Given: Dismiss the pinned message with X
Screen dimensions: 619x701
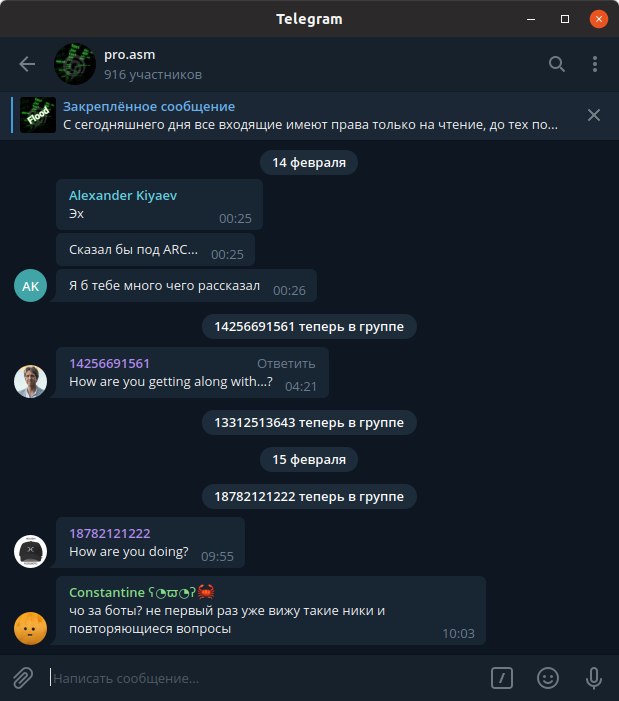Looking at the screenshot, I should coord(594,115).
